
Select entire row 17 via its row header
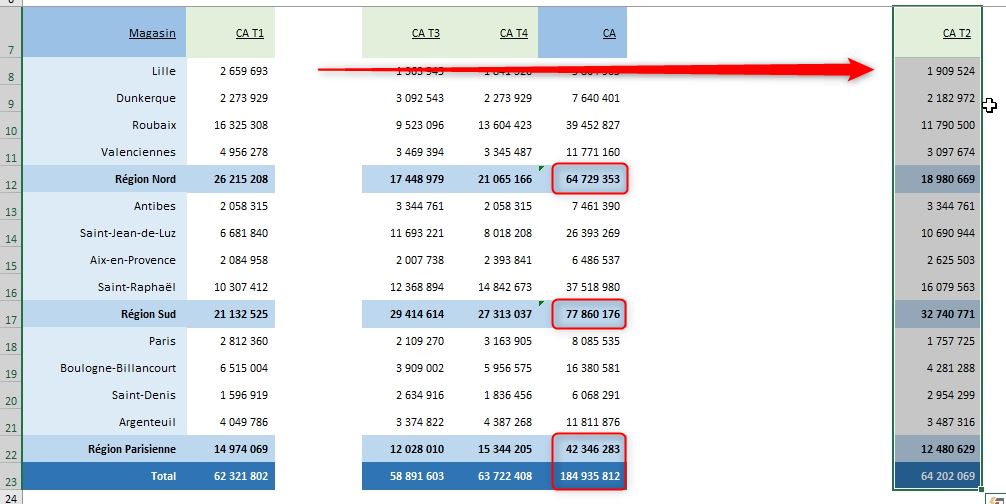point(11,314)
